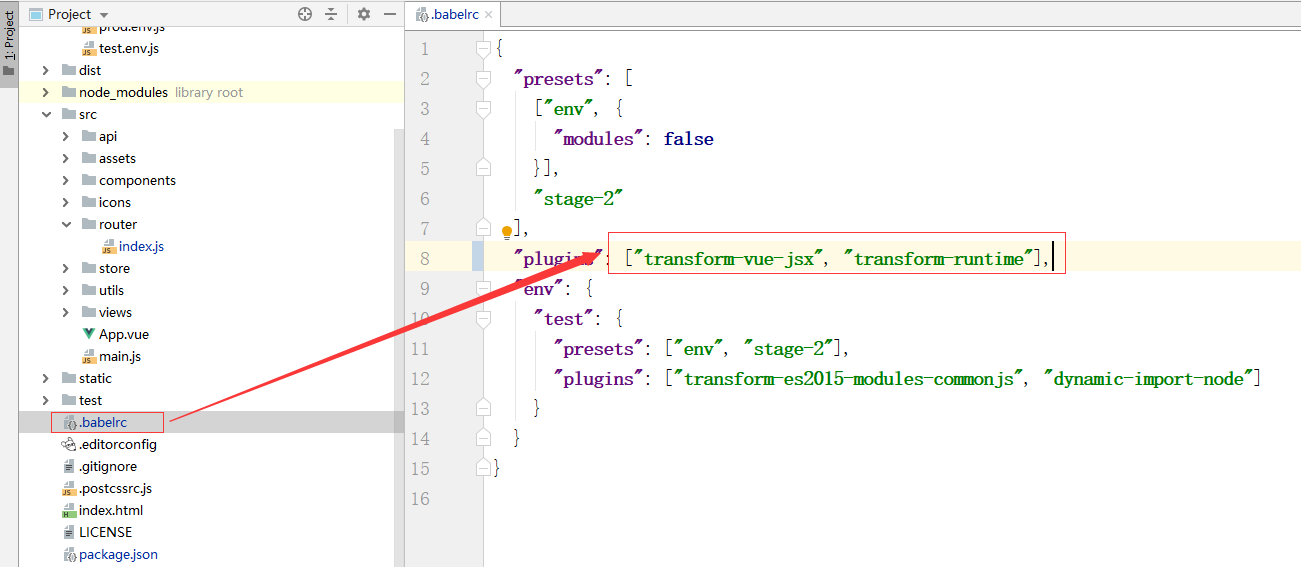Open the Project panel settings gear
1301x567 pixels.
[364, 14]
